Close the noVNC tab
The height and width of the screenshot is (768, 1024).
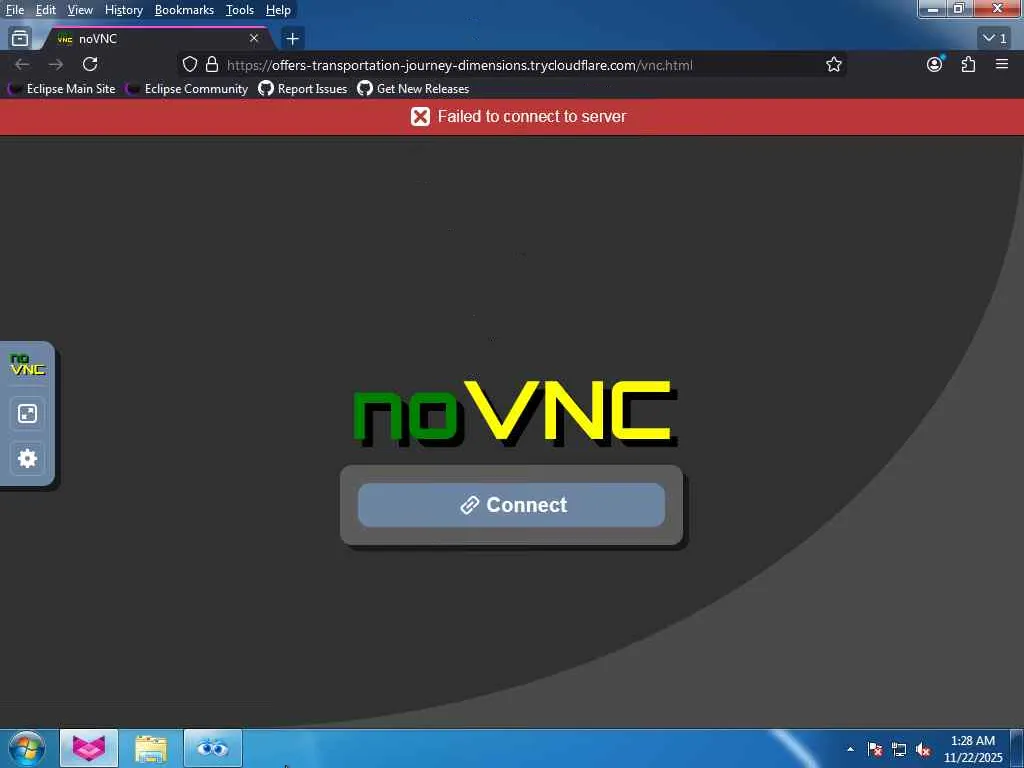click(254, 39)
